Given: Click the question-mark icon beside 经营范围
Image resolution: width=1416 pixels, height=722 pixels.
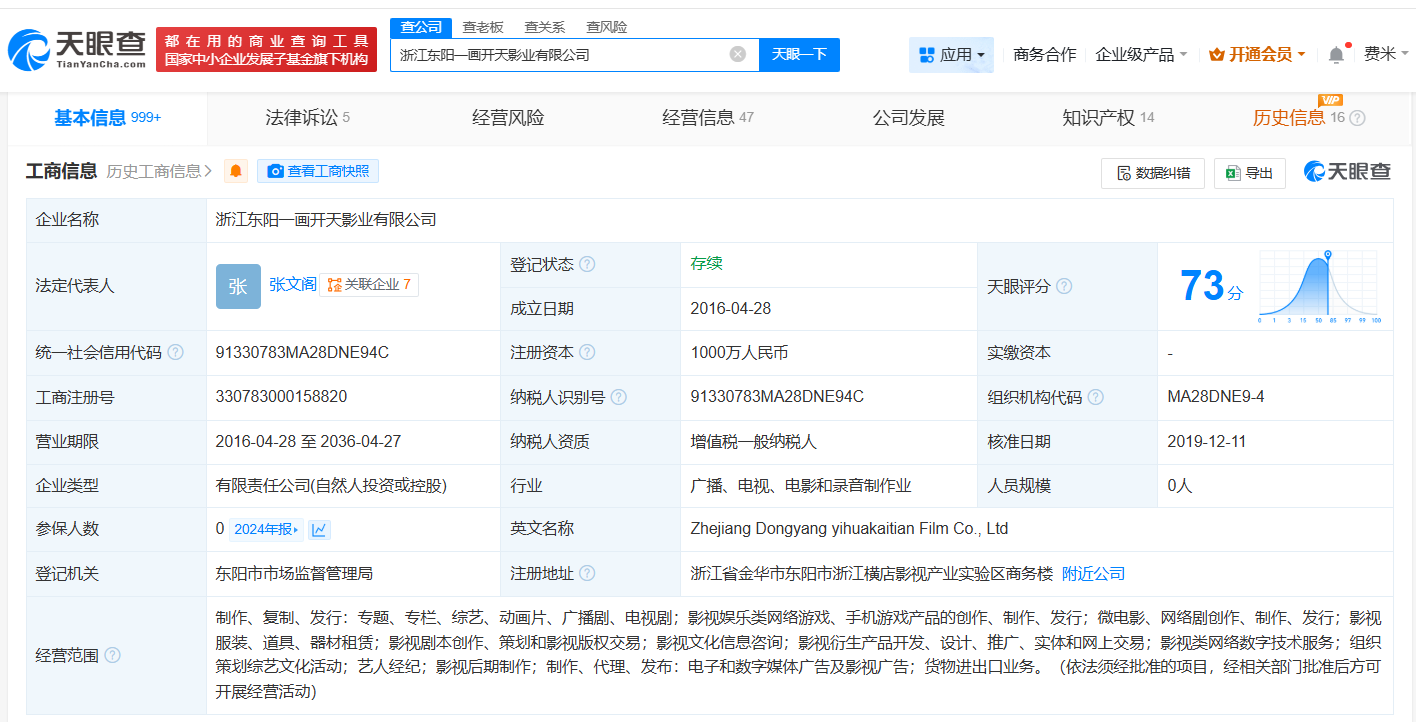Looking at the screenshot, I should tap(114, 656).
